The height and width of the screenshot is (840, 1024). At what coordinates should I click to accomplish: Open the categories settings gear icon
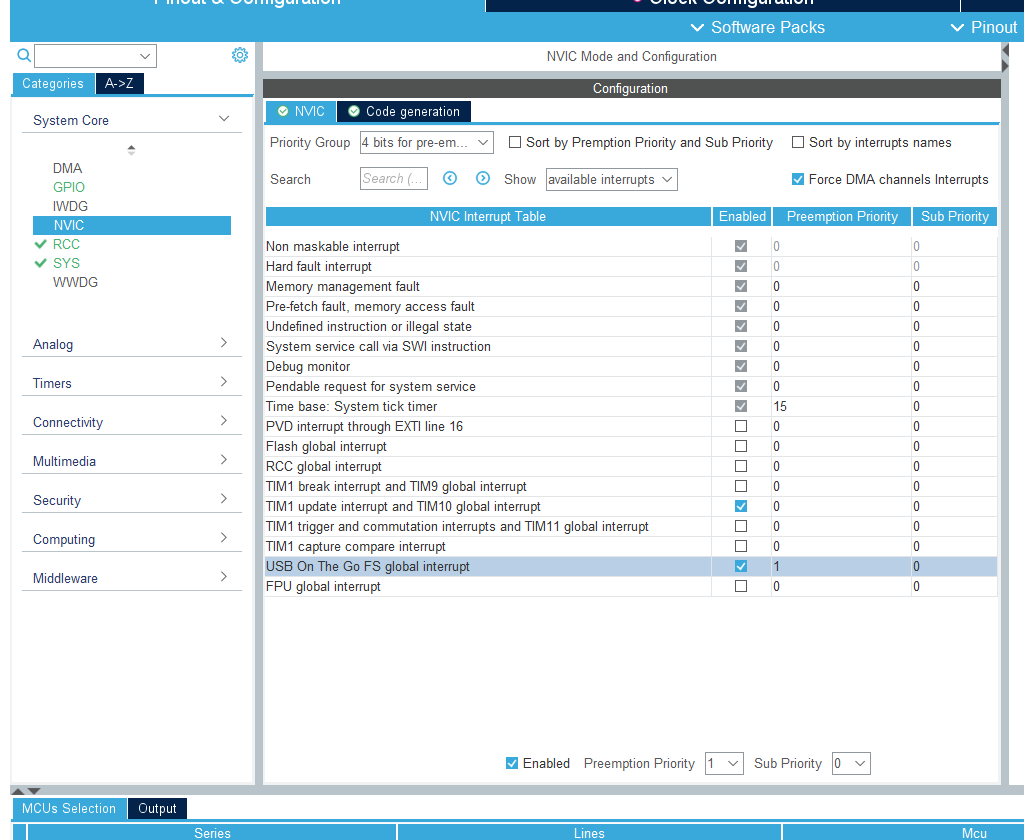[240, 55]
